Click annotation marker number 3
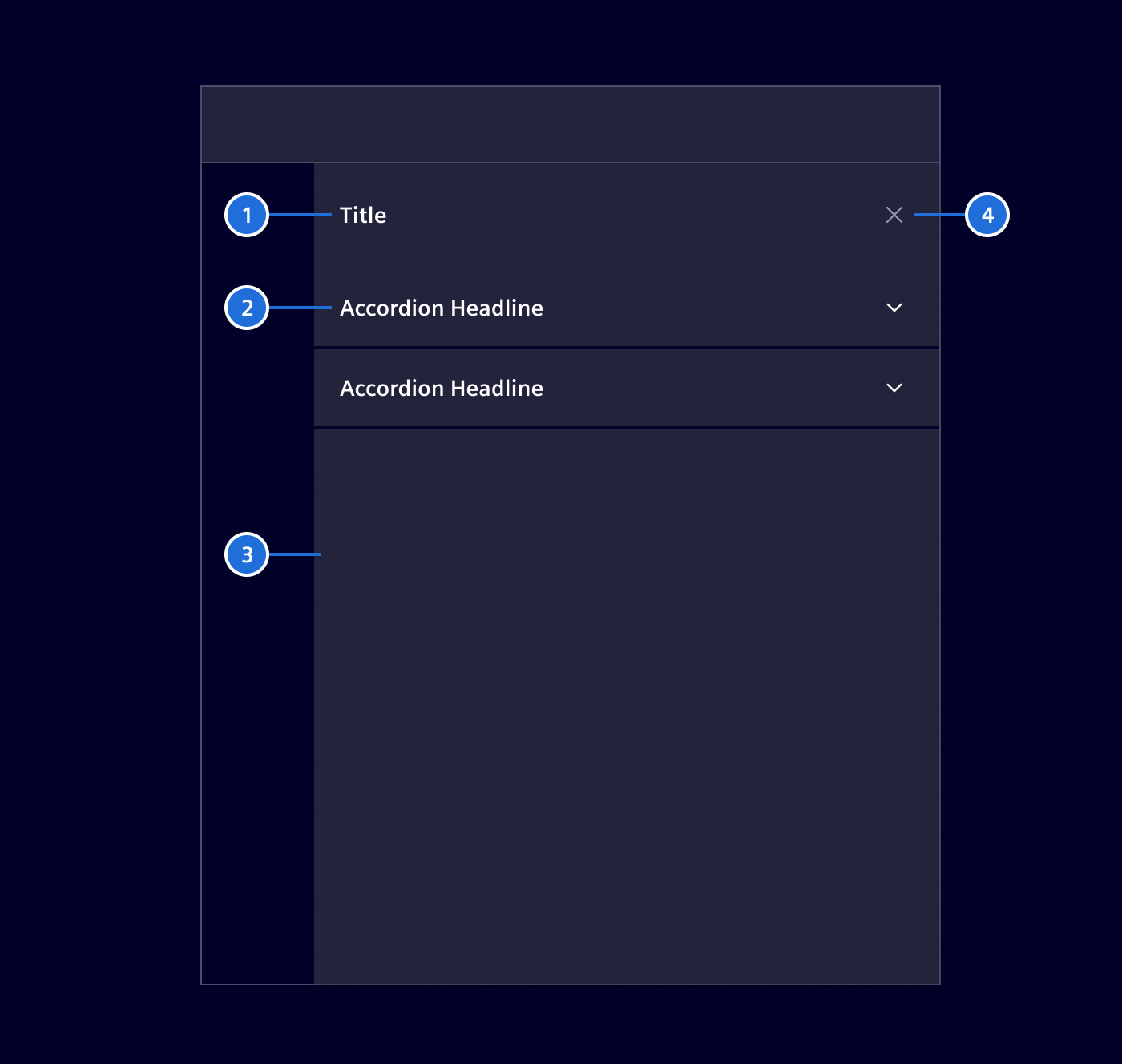Viewport: 1122px width, 1064px height. [247, 554]
